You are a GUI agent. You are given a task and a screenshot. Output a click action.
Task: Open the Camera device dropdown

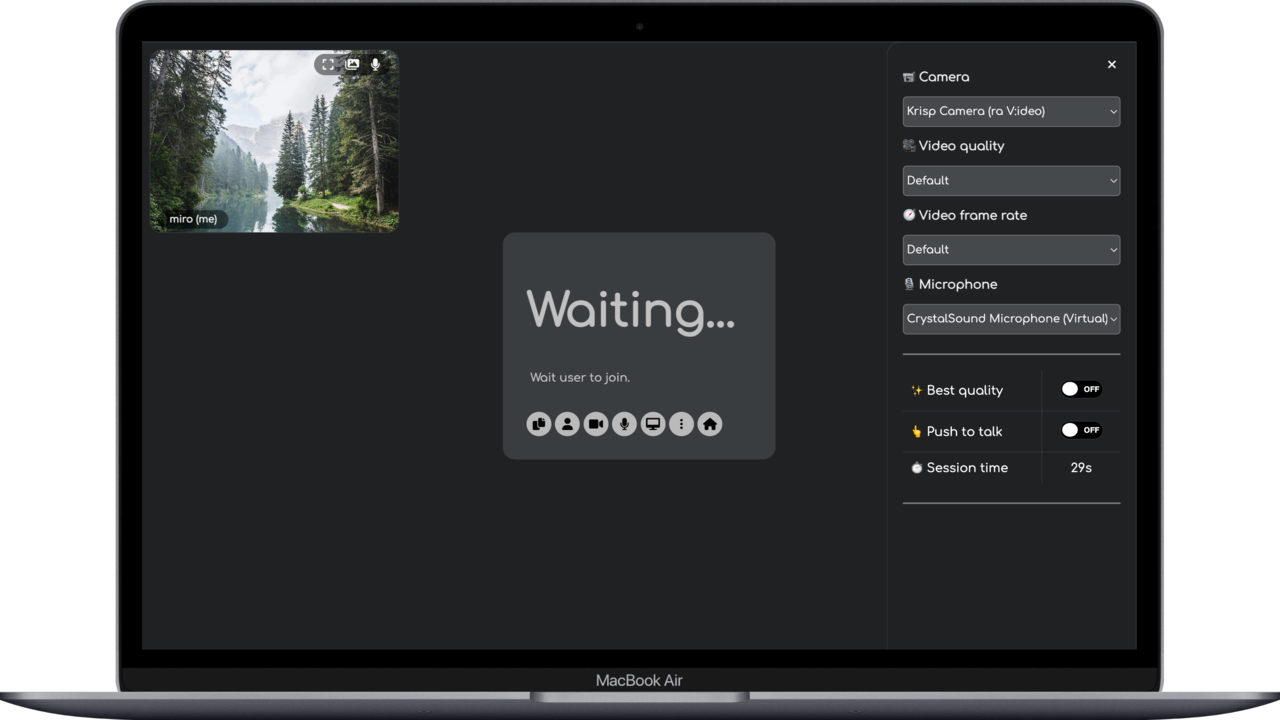(1011, 111)
